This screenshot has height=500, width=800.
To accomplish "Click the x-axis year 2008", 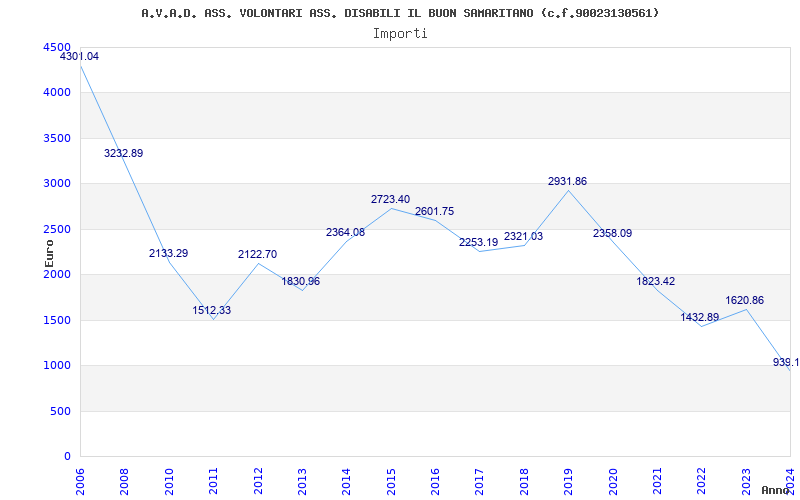I will (124, 481).
